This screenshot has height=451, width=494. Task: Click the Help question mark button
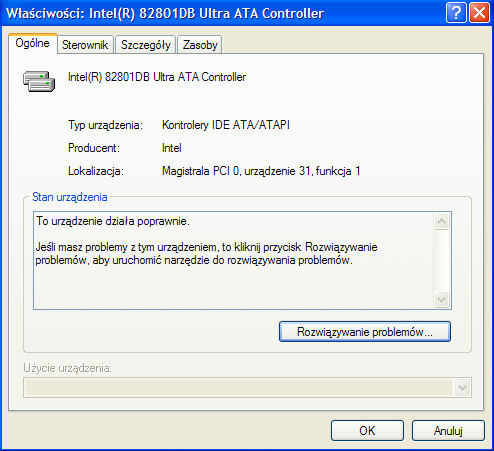pos(456,13)
